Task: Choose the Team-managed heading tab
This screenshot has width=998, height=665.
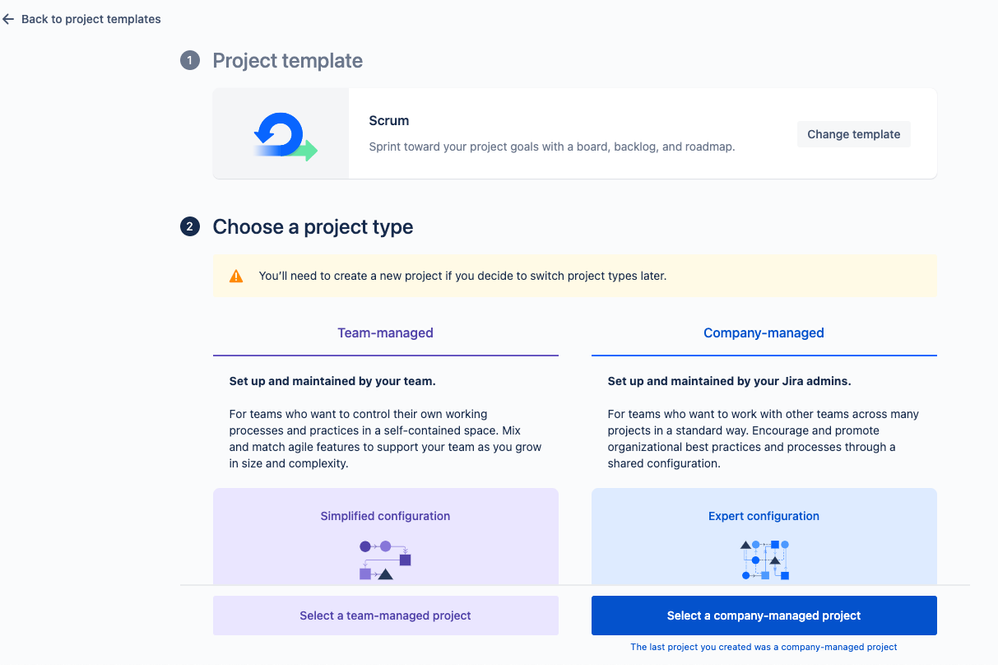Action: [x=385, y=333]
